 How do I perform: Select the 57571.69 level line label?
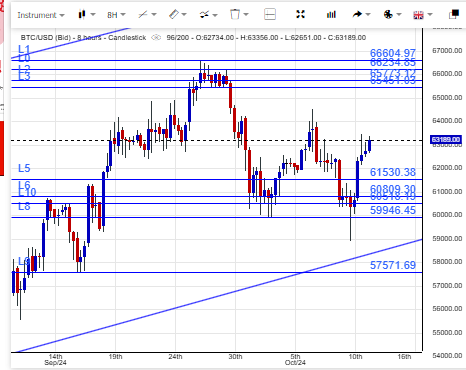click(393, 265)
